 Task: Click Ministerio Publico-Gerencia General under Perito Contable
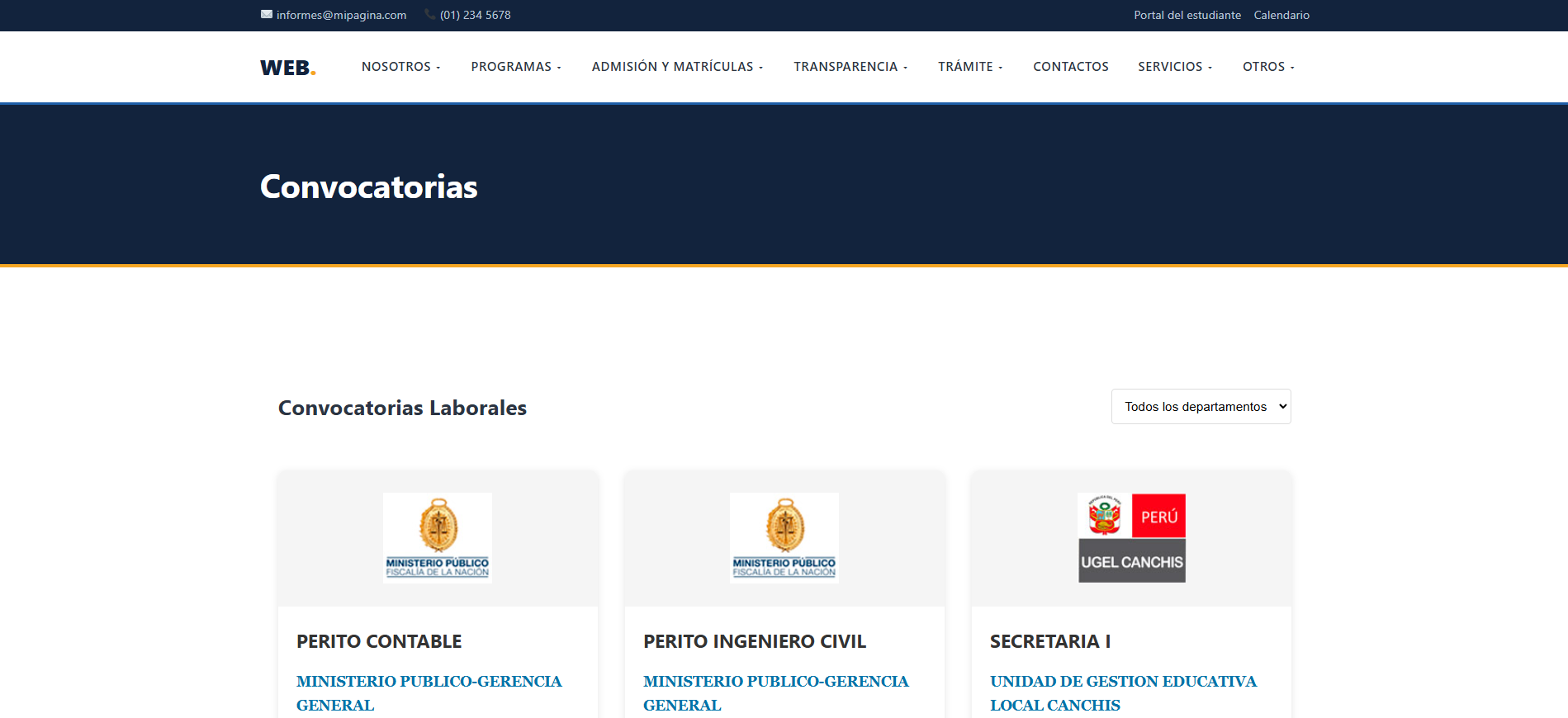tap(429, 693)
